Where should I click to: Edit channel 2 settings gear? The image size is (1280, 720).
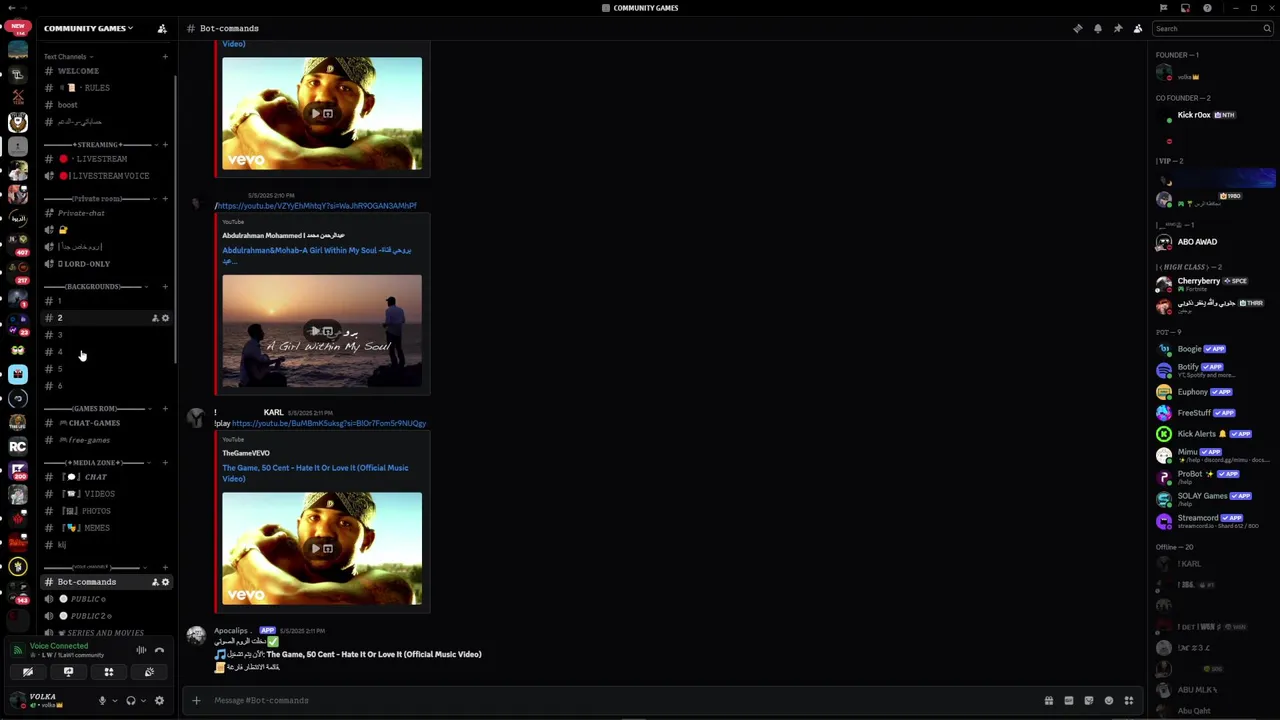[166, 318]
